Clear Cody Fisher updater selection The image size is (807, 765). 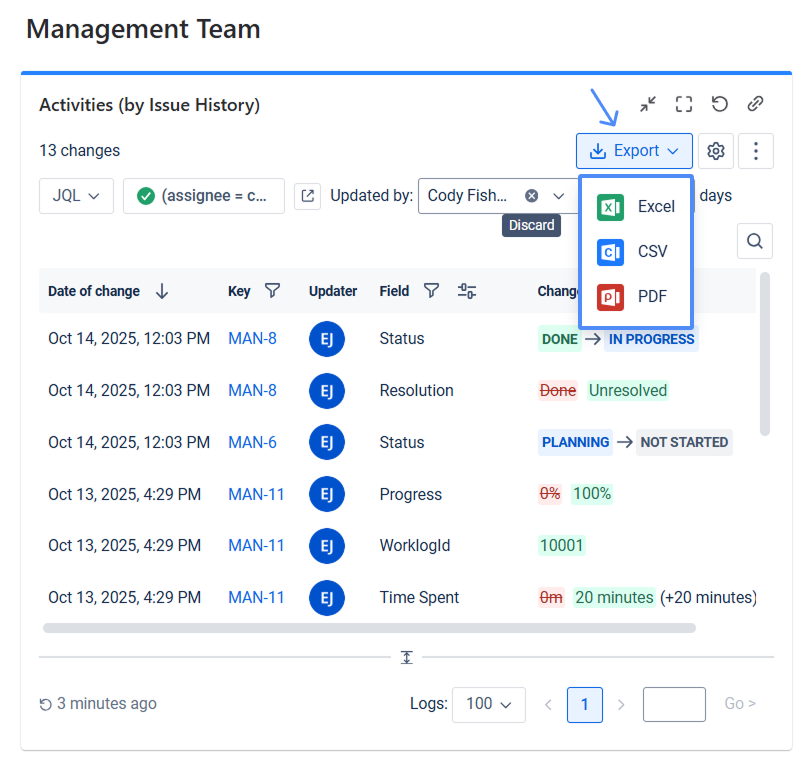(x=532, y=196)
